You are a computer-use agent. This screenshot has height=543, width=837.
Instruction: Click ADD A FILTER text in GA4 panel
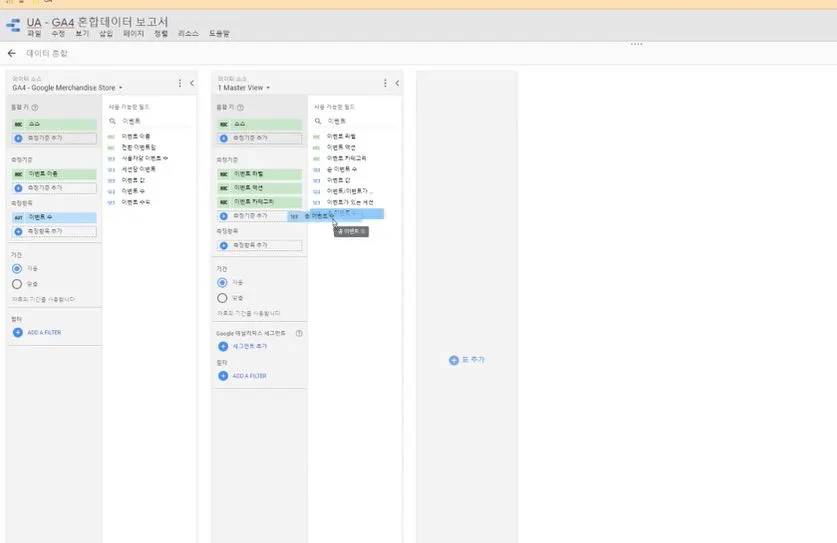(x=44, y=333)
